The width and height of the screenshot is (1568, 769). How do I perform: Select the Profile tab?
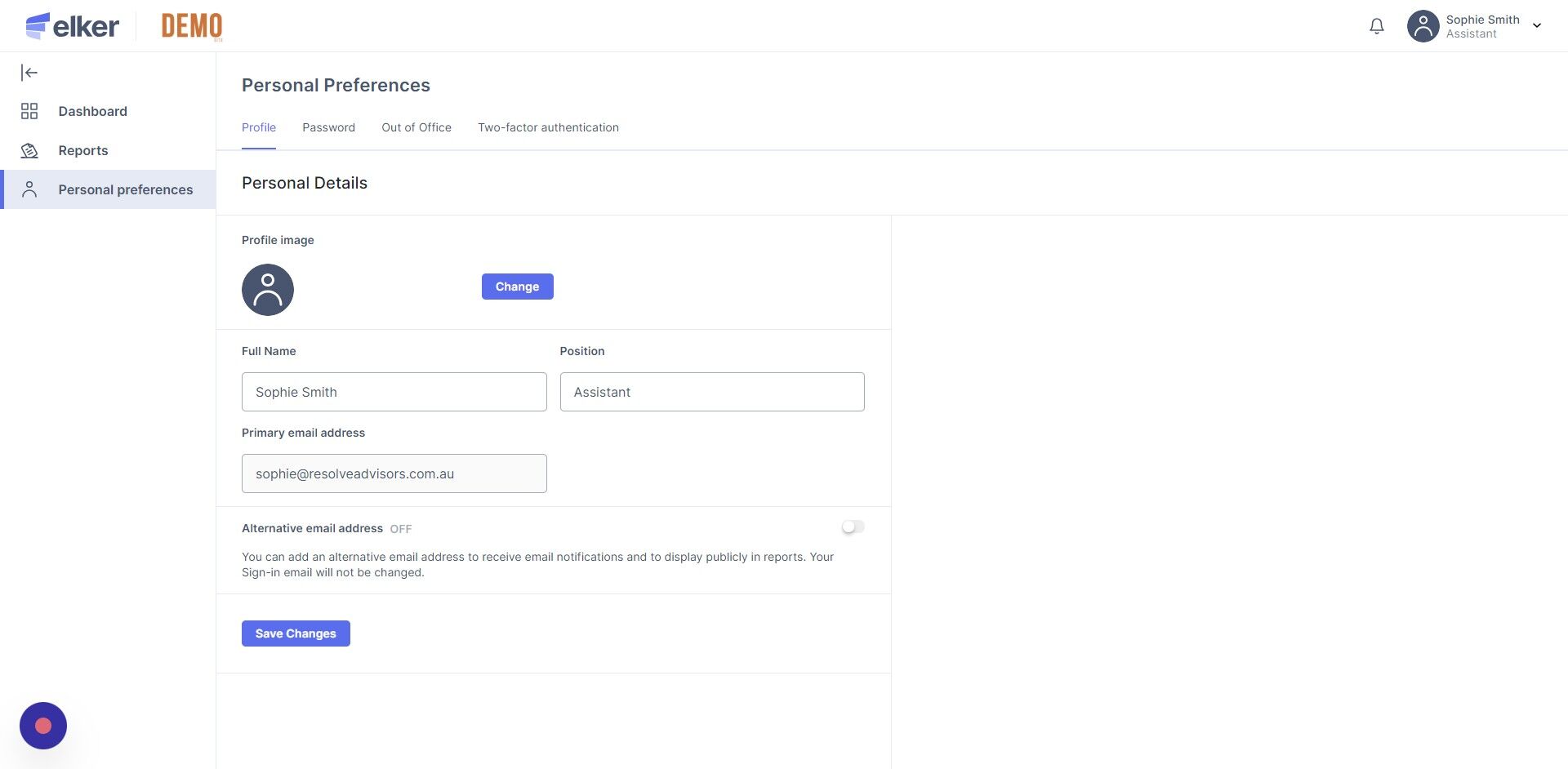[x=258, y=127]
